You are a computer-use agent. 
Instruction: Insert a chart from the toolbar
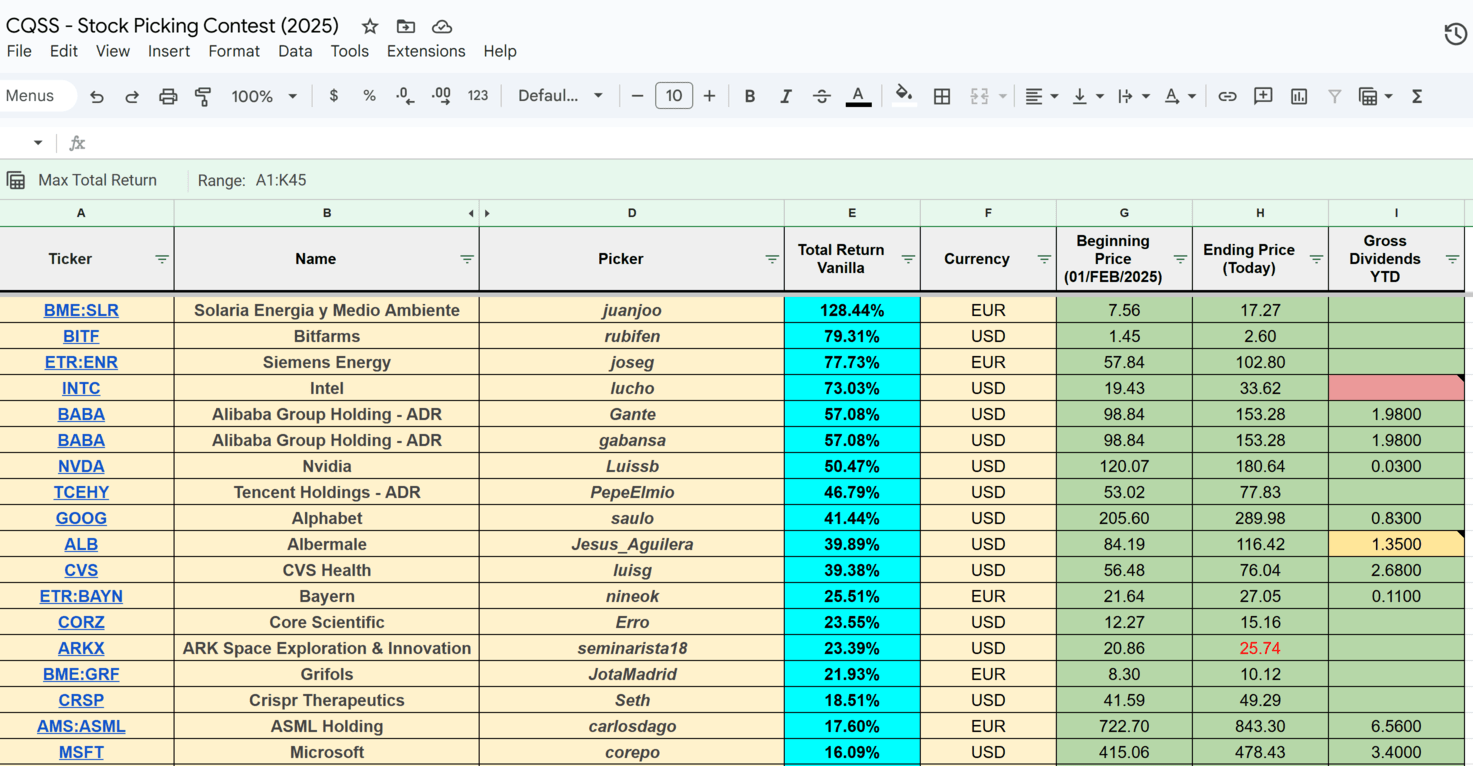tap(1299, 96)
